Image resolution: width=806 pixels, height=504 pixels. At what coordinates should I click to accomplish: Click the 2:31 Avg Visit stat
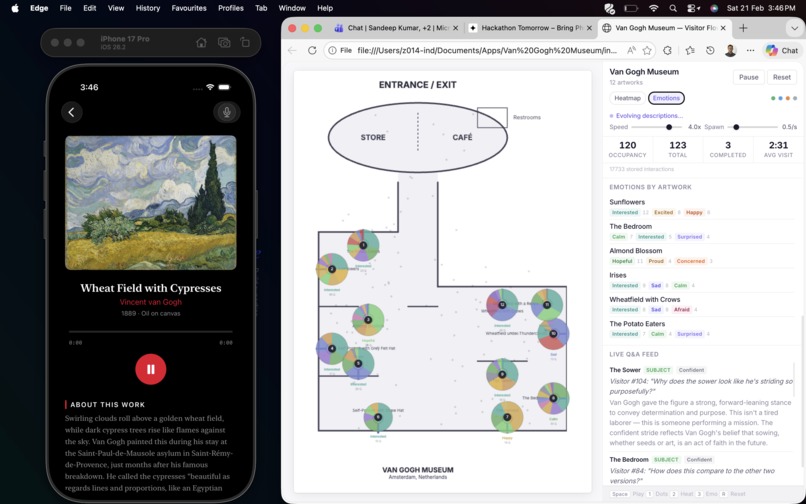[778, 149]
